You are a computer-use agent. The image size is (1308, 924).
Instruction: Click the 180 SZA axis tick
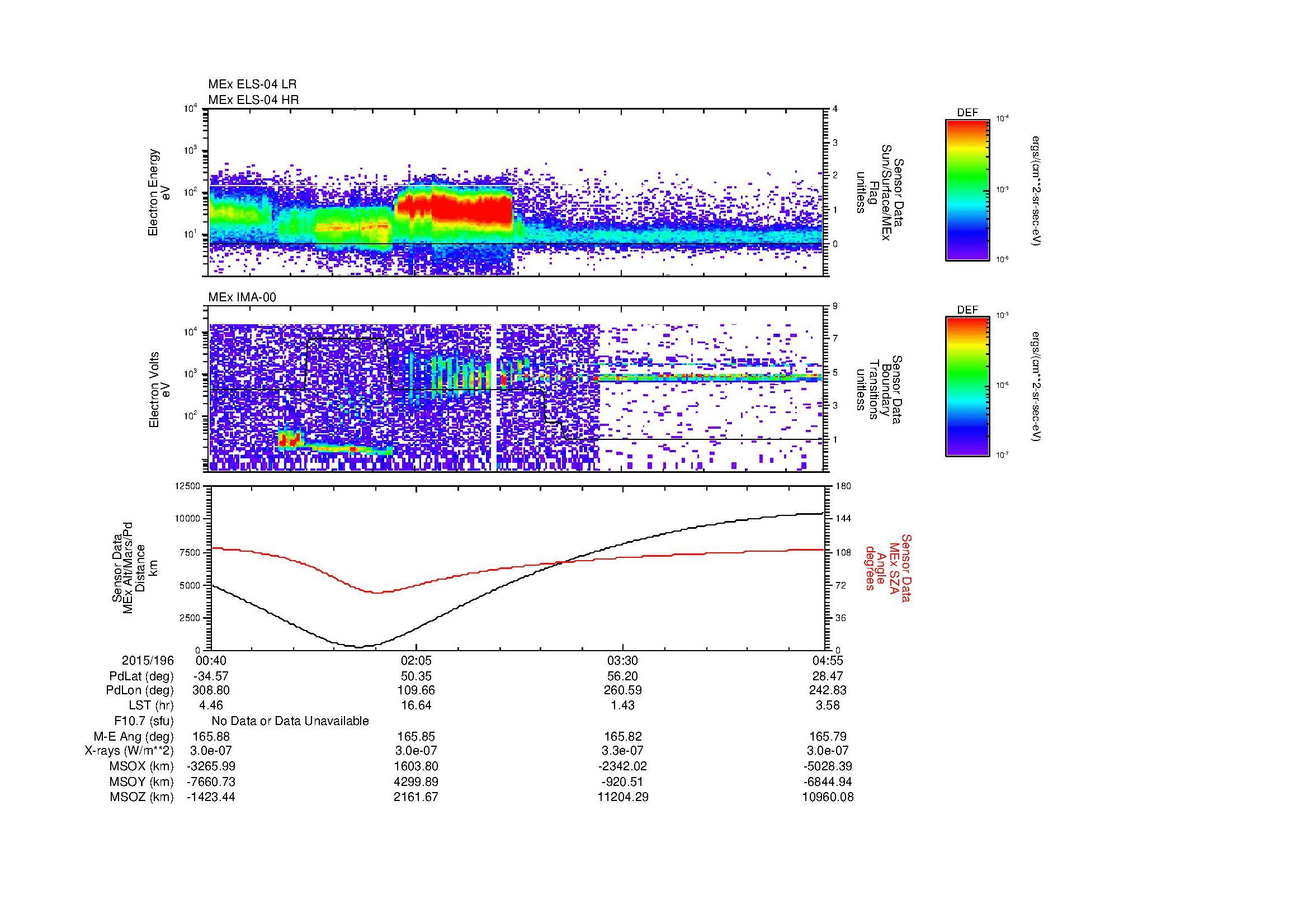[843, 486]
